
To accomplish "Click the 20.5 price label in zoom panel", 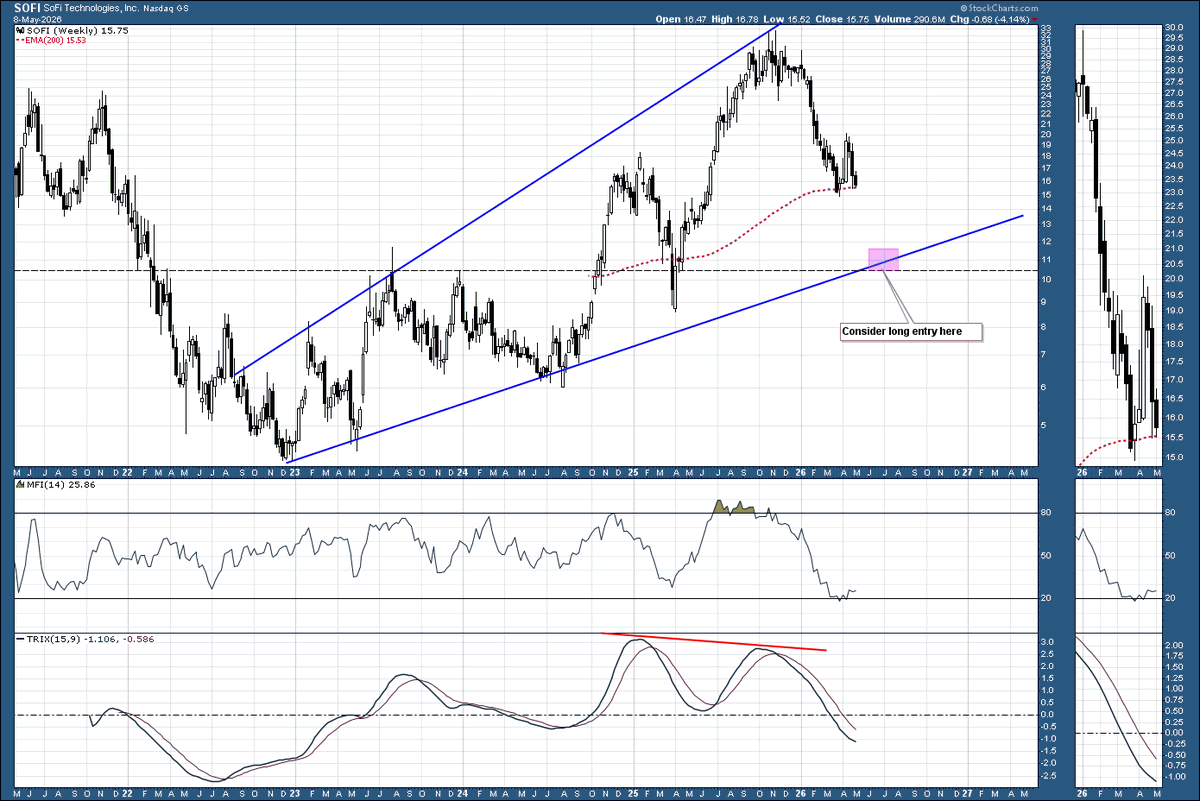I will click(1176, 264).
